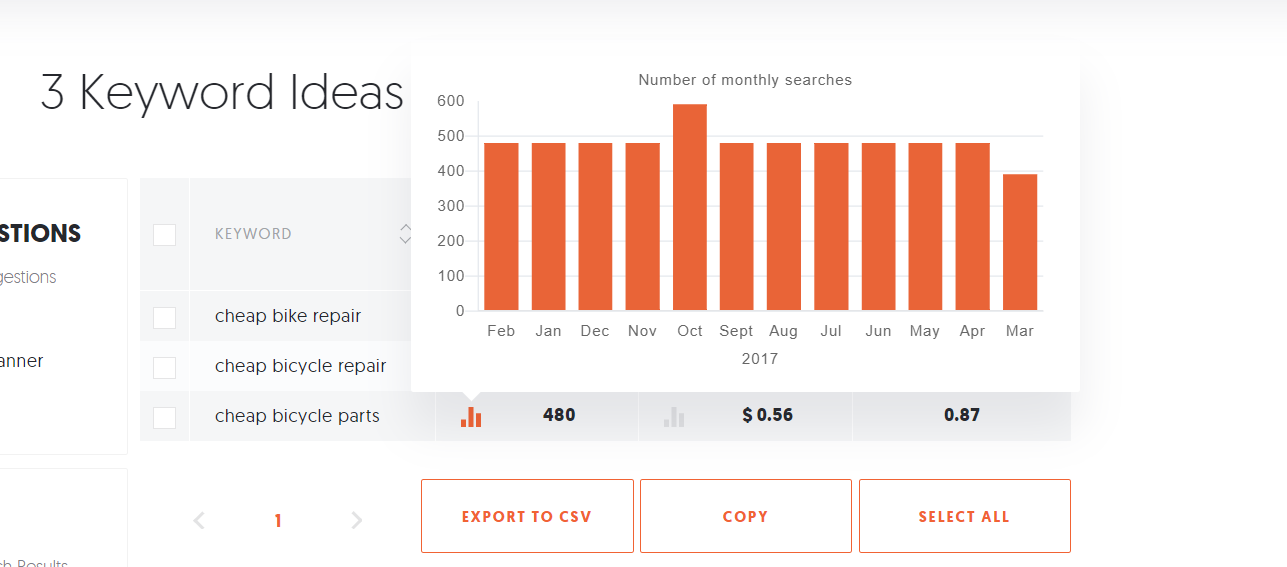
Task: Click the Oct bar in chart
Action: tap(690, 207)
